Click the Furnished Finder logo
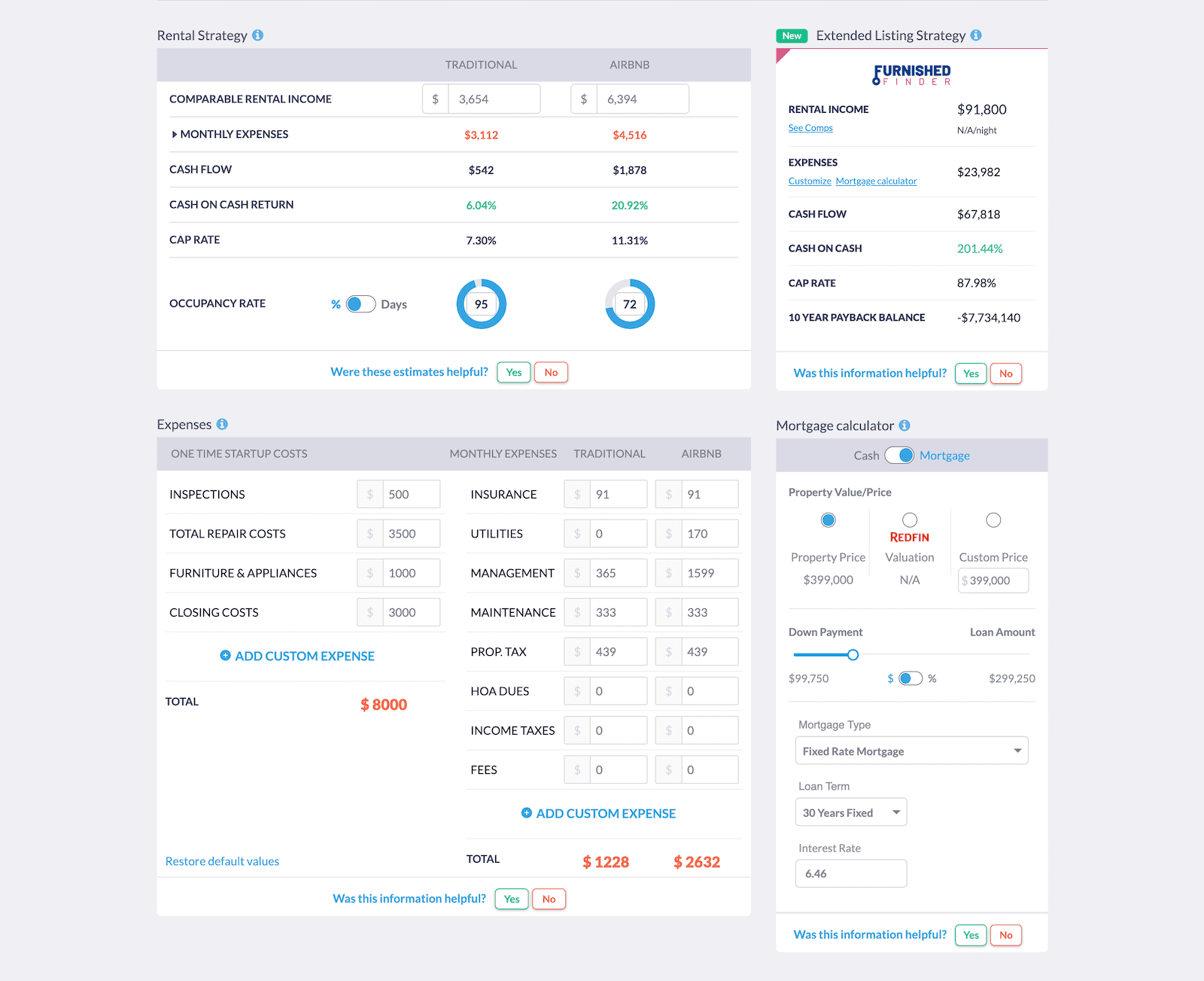Image resolution: width=1204 pixels, height=981 pixels. click(911, 75)
